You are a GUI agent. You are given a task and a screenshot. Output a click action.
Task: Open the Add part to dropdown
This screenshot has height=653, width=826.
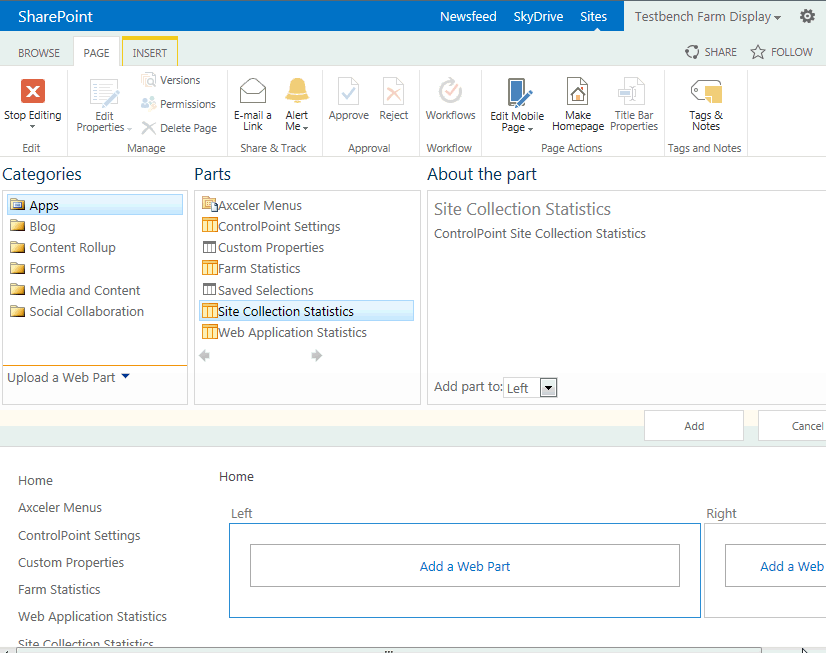547,388
